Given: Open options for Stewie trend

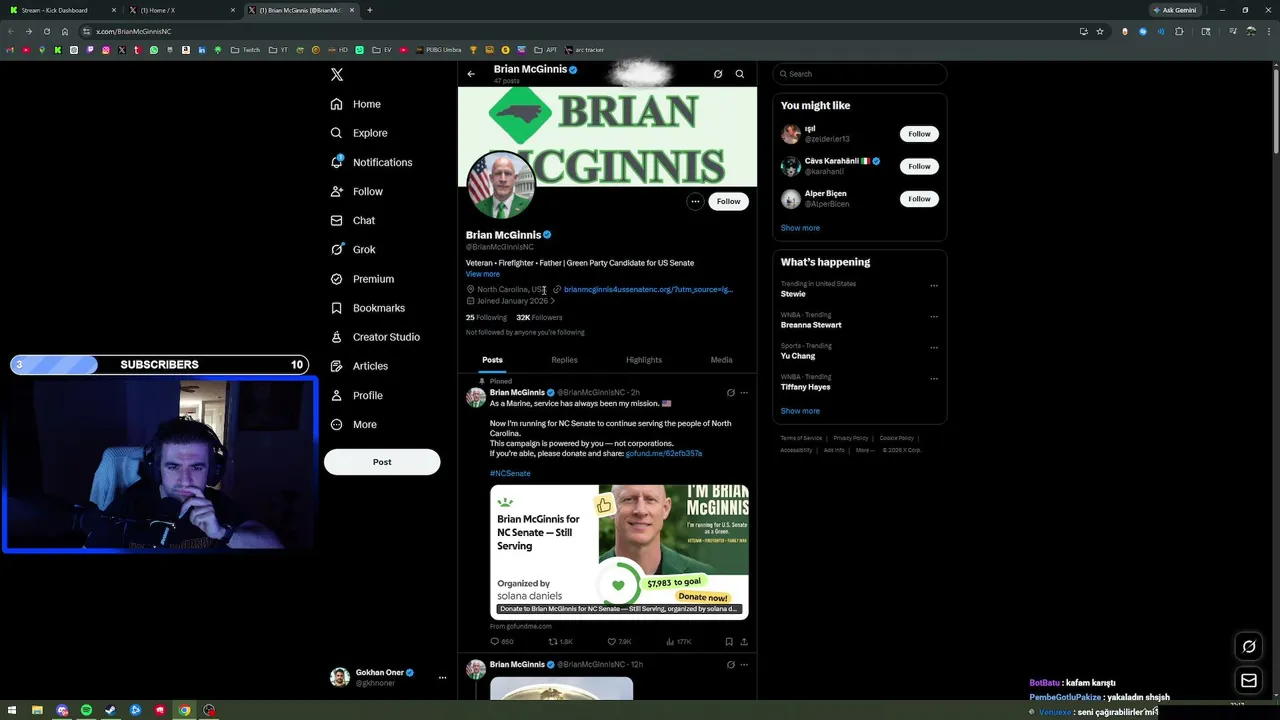Looking at the screenshot, I should pos(934,286).
